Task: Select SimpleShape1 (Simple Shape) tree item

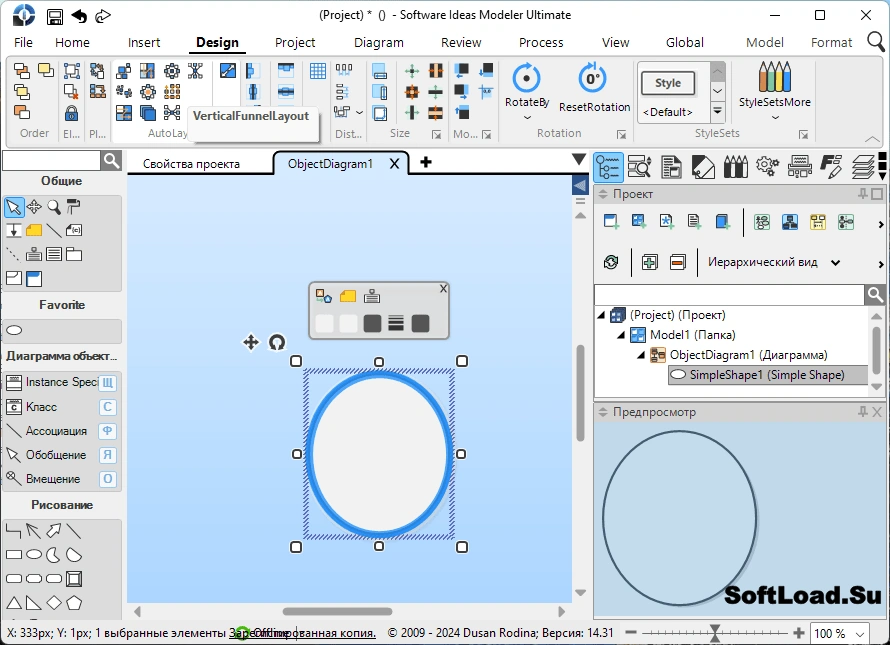Action: pos(766,375)
